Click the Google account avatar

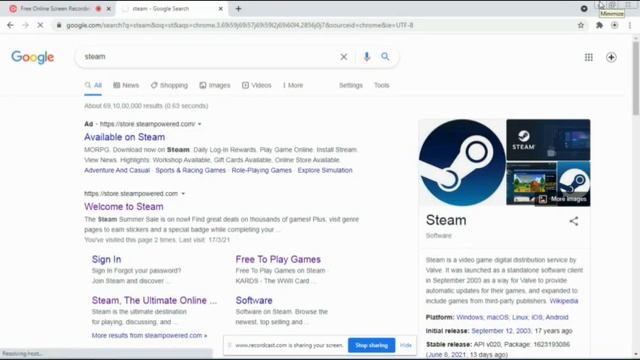[611, 57]
